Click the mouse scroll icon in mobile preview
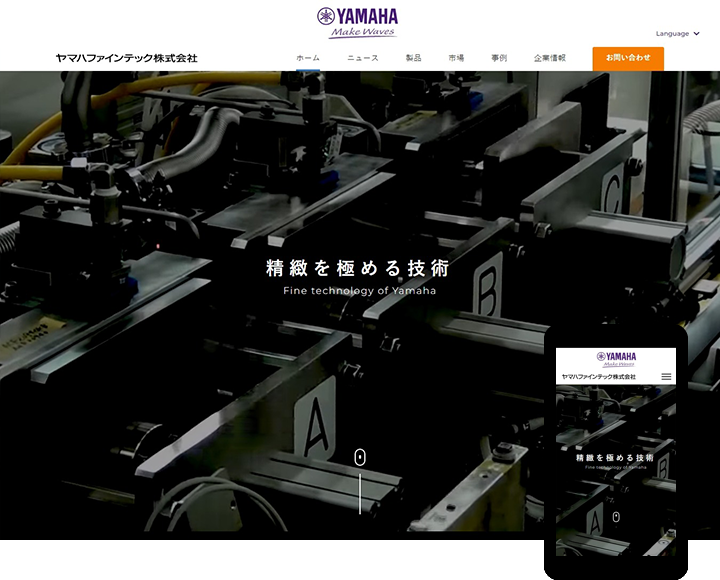The width and height of the screenshot is (720, 580). tap(616, 517)
